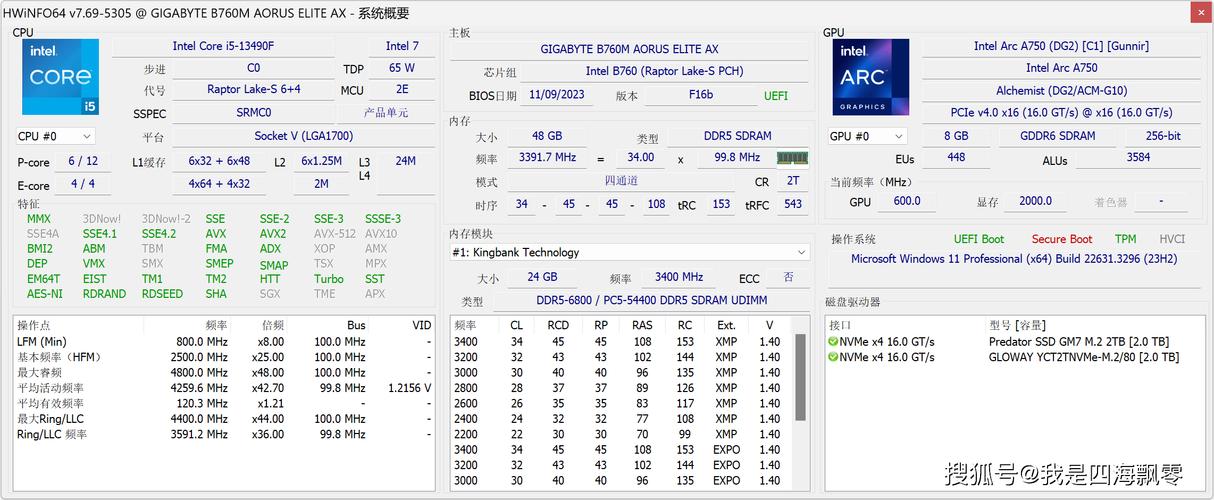1214x500 pixels.
Task: Click the 4x64 + 4x32 cache value
Action: pos(219,184)
